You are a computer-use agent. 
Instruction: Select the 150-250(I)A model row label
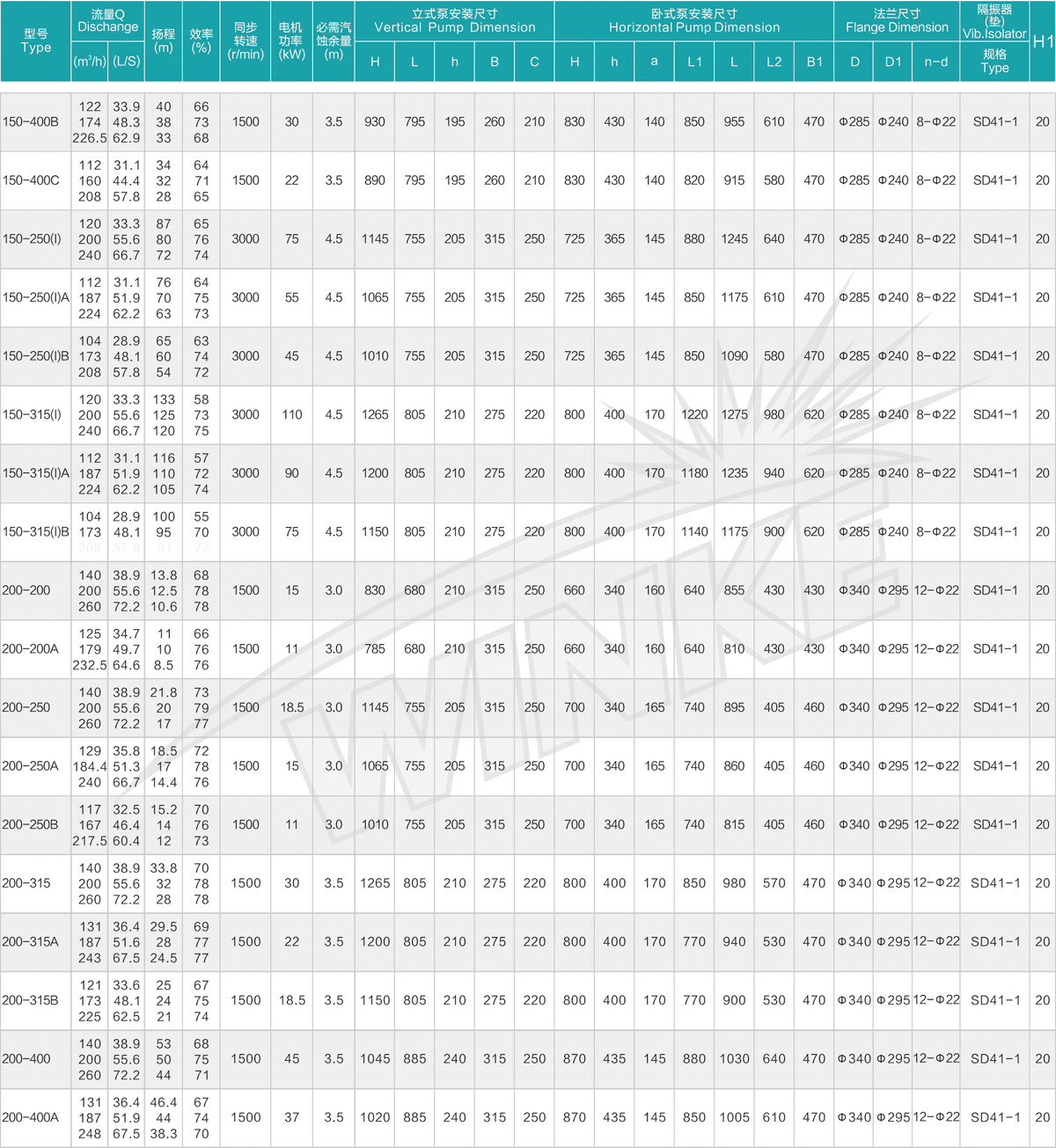click(x=35, y=297)
